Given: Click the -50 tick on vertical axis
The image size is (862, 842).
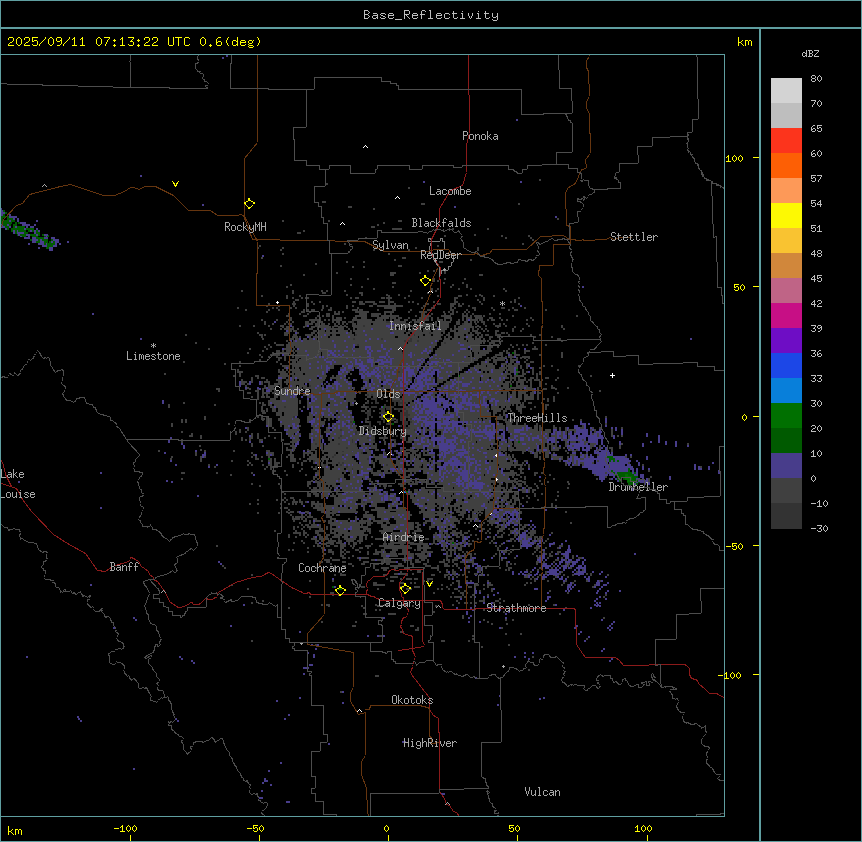Looking at the screenshot, I should point(734,546).
